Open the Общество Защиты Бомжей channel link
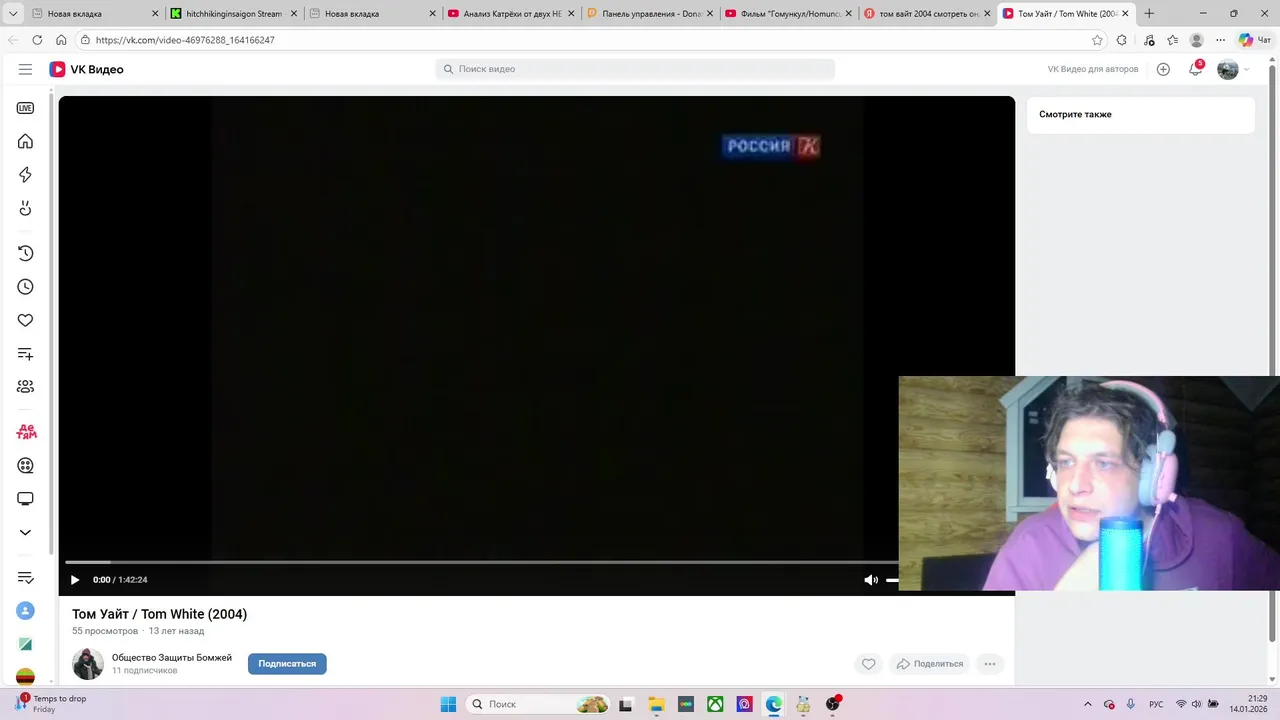The height and width of the screenshot is (720, 1280). click(172, 658)
